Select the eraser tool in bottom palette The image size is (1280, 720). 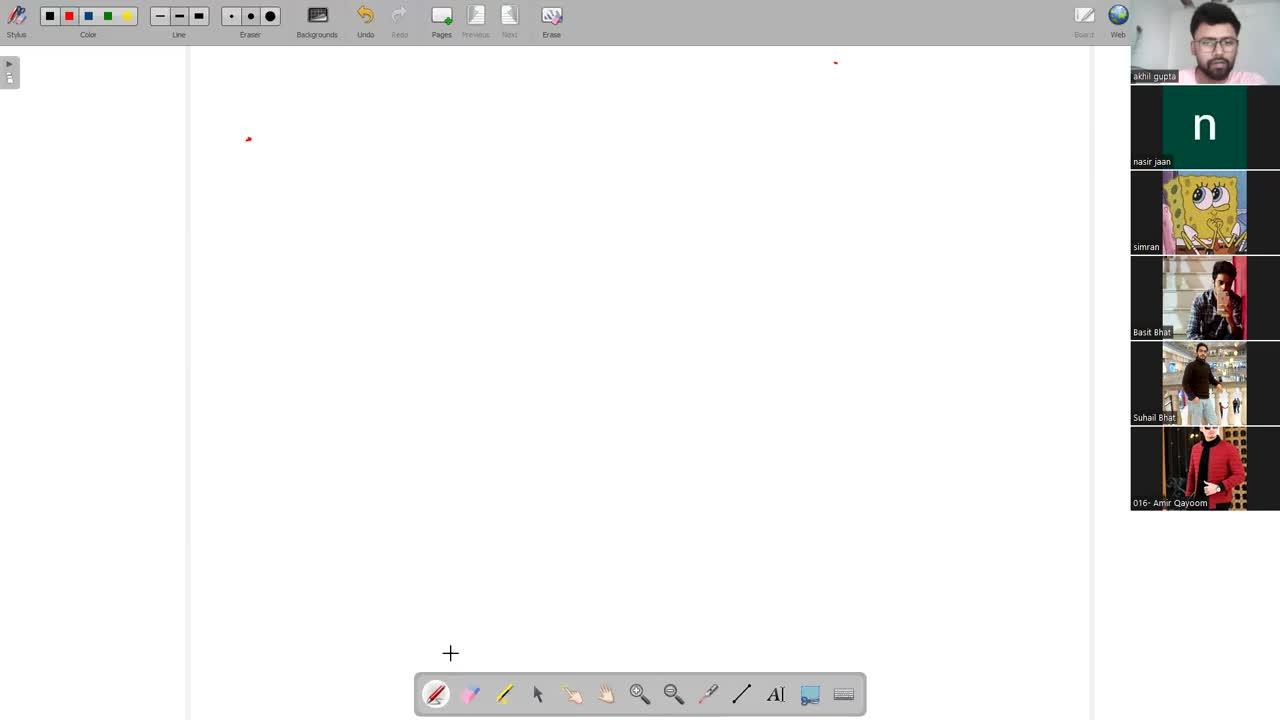pyautogui.click(x=470, y=694)
